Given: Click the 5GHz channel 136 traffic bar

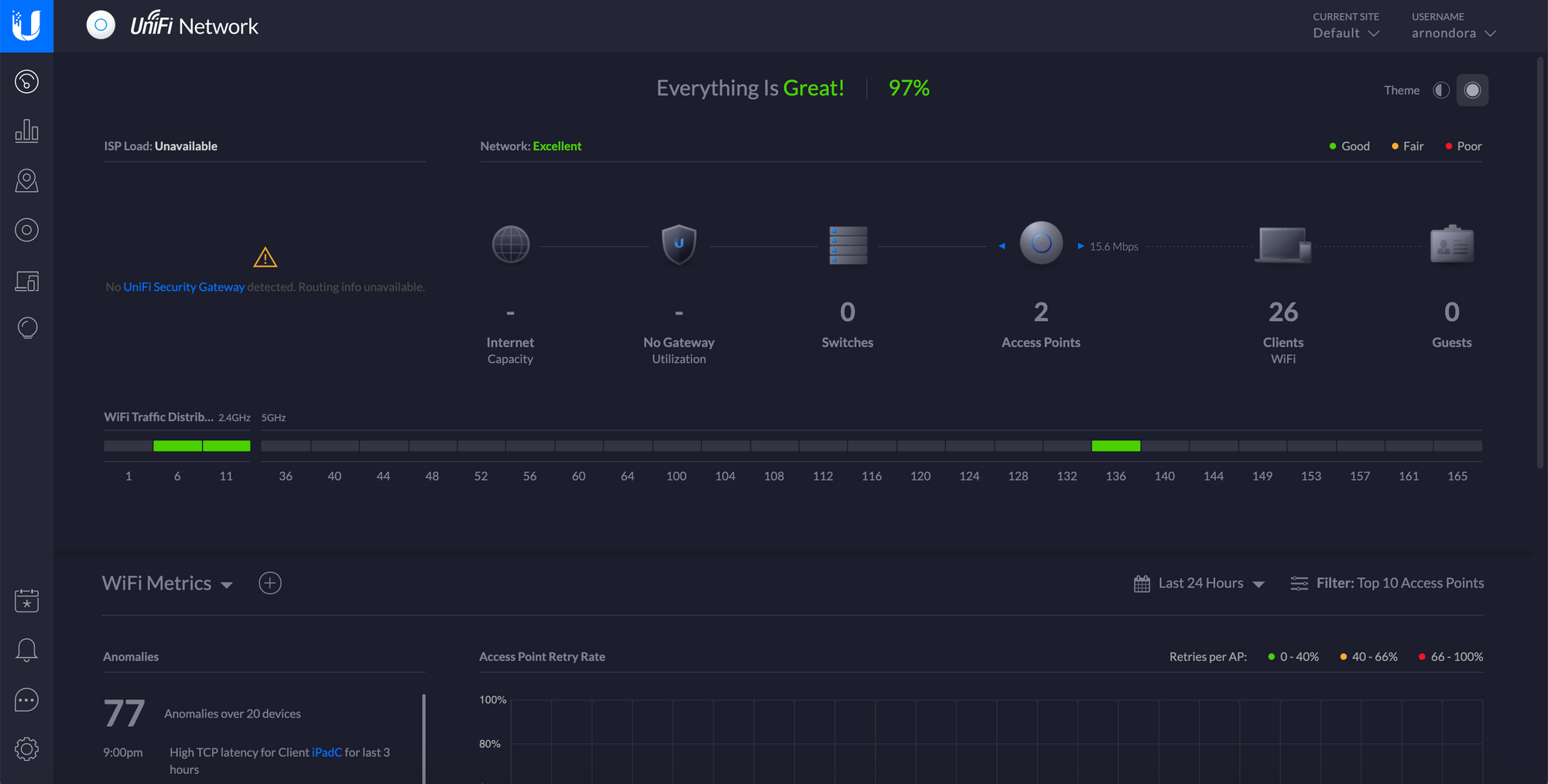Looking at the screenshot, I should click(1116, 446).
